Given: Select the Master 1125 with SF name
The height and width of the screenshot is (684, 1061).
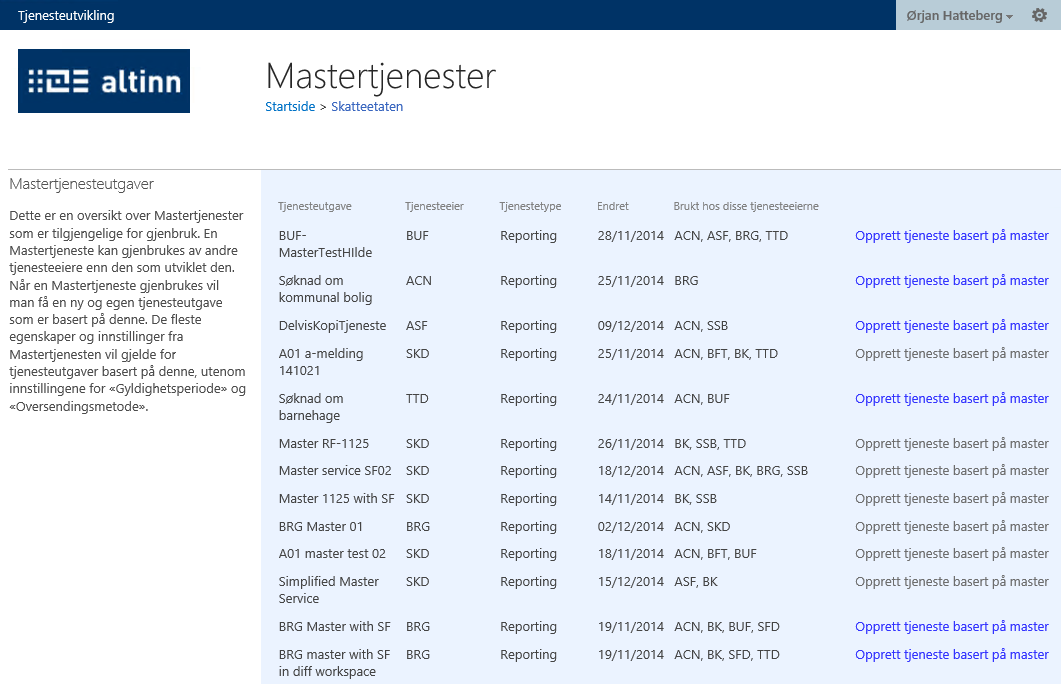Looking at the screenshot, I should 336,499.
